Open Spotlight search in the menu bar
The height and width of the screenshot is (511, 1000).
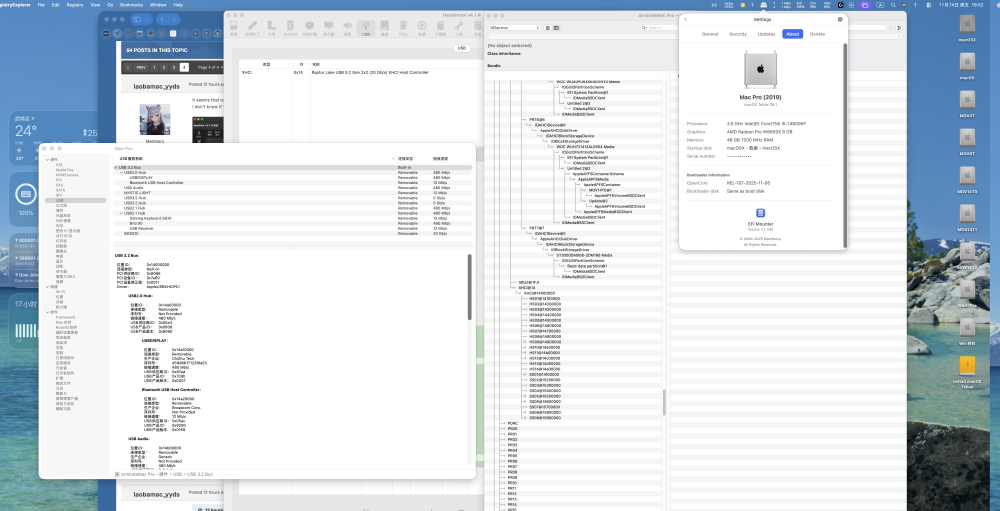coord(893,5)
